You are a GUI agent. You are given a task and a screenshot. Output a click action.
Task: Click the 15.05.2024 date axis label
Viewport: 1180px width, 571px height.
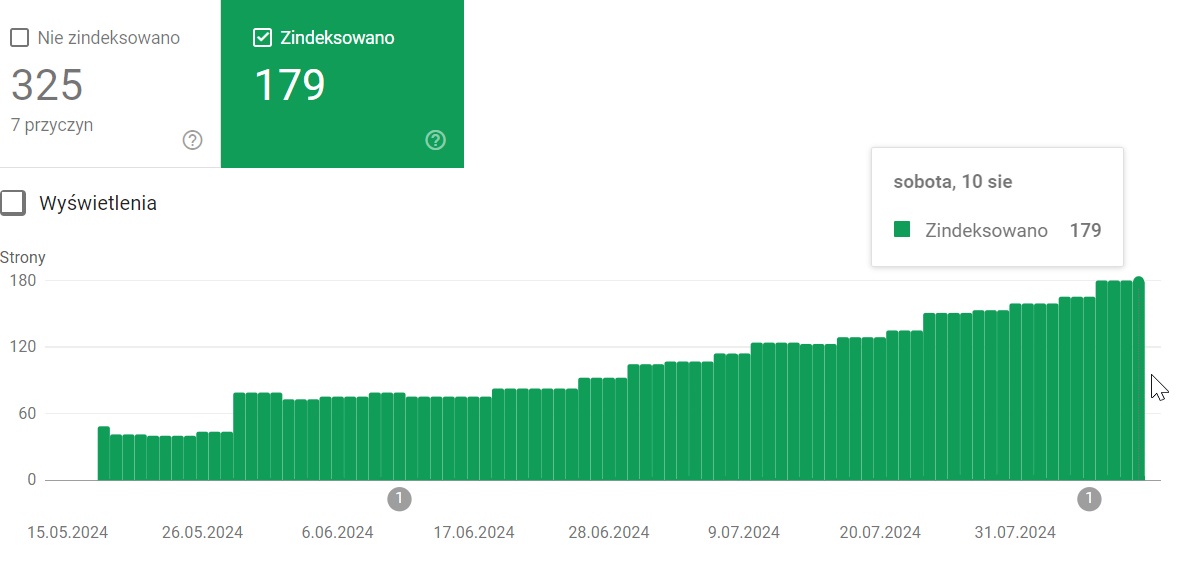67,532
